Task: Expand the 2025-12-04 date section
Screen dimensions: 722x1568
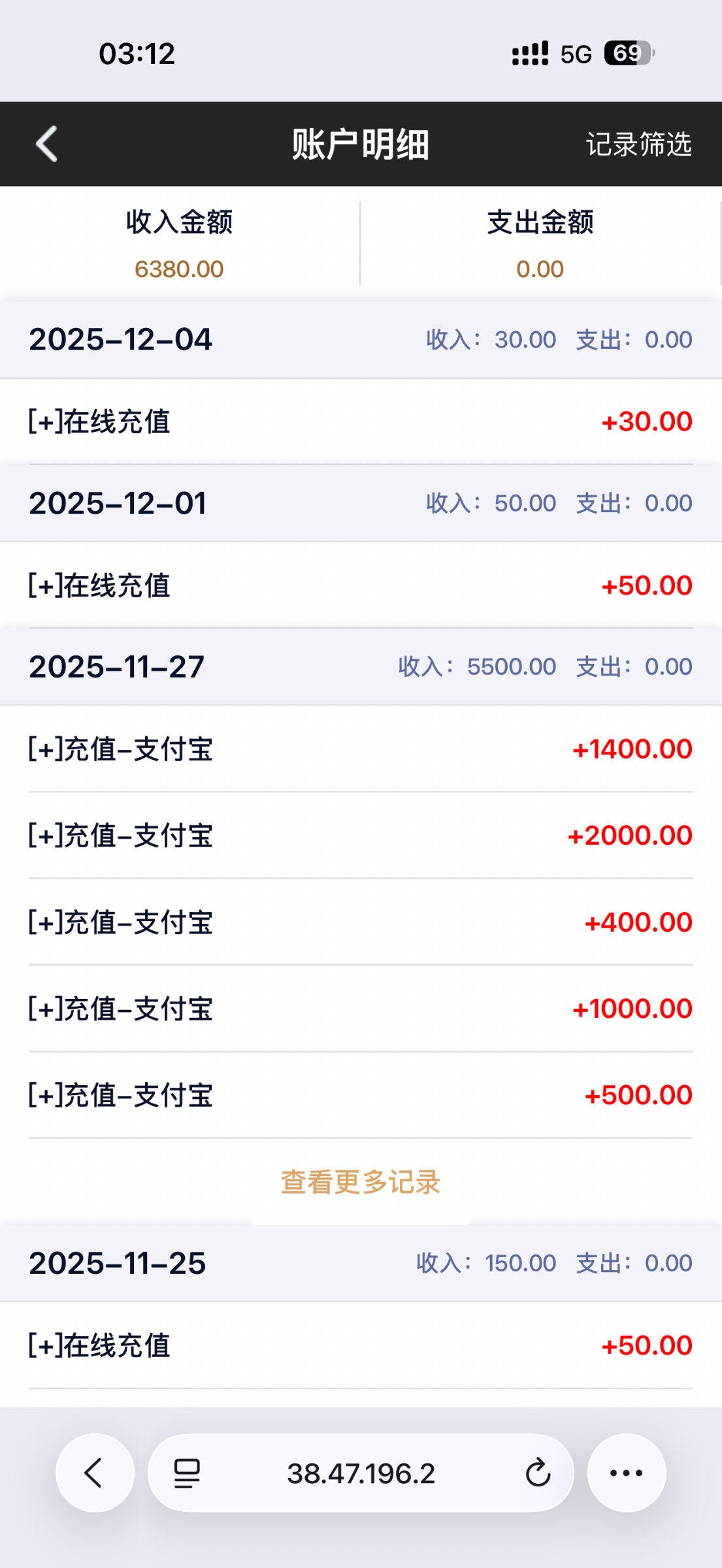Action: pos(361,340)
